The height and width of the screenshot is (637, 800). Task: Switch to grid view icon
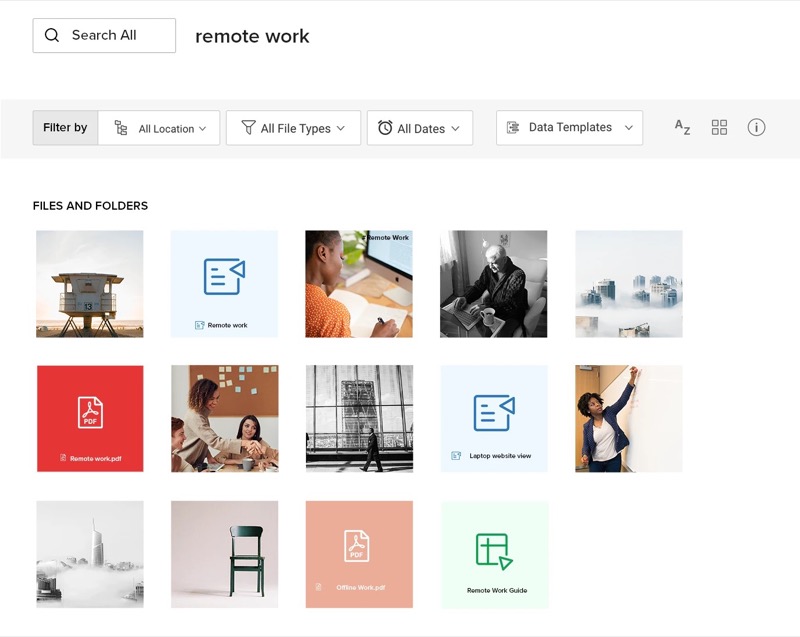click(719, 127)
